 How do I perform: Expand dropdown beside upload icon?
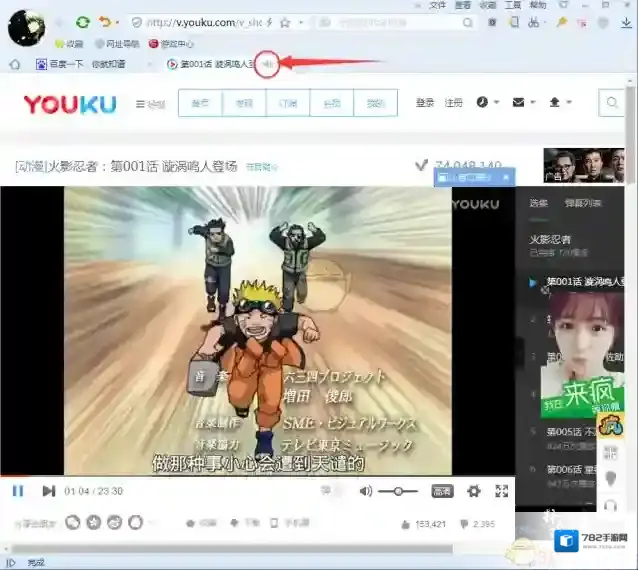tap(569, 103)
